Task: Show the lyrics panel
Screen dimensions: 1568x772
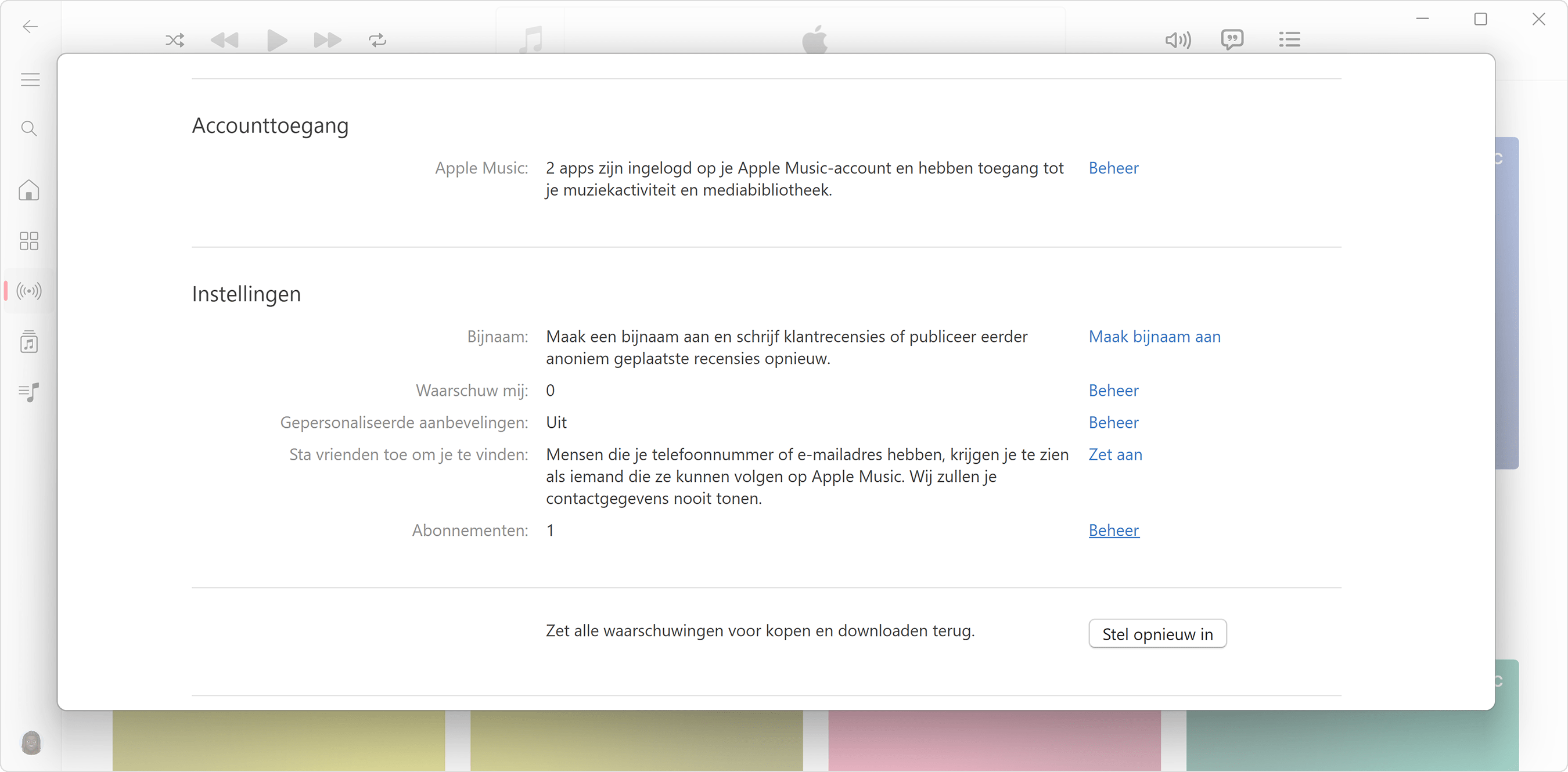Action: (1232, 39)
